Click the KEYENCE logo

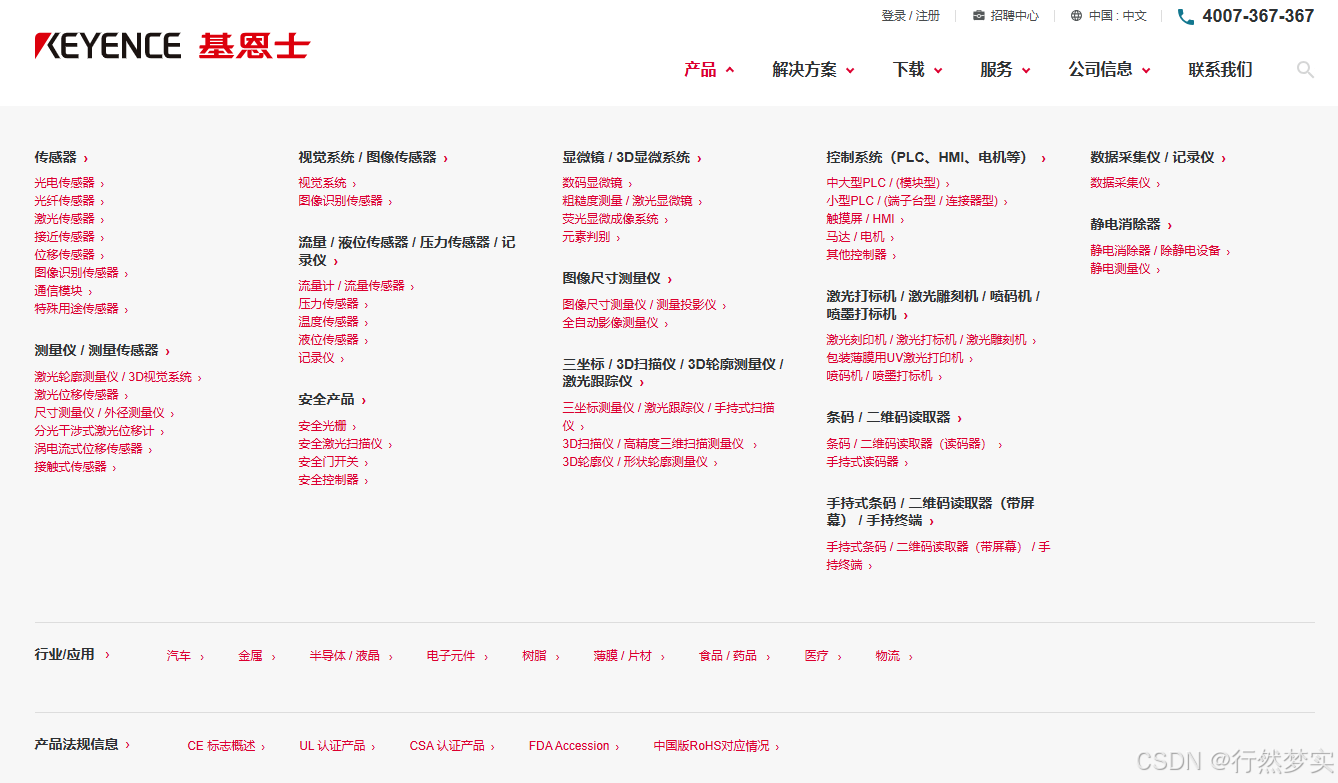172,46
